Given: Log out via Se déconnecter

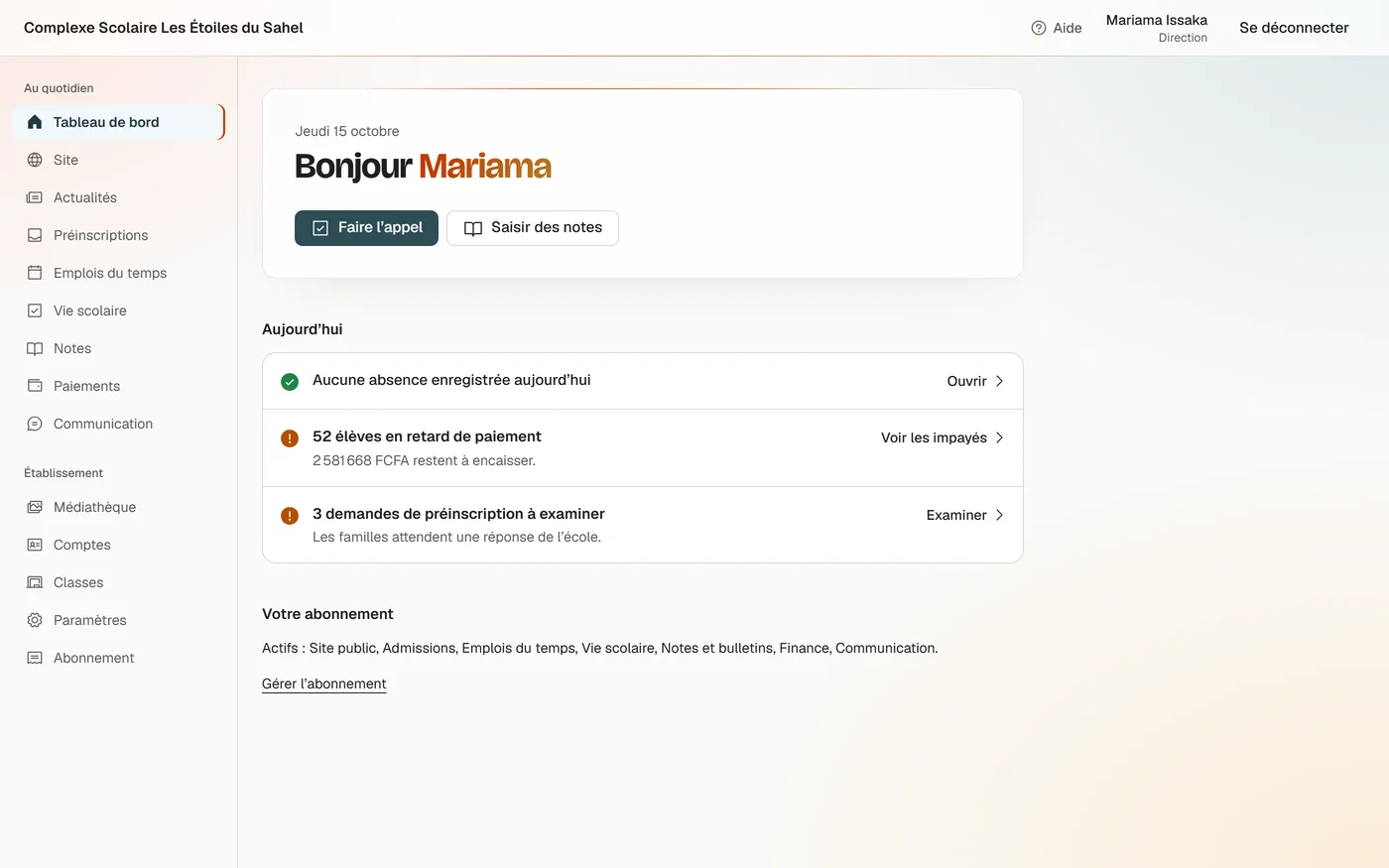Looking at the screenshot, I should 1294,28.
